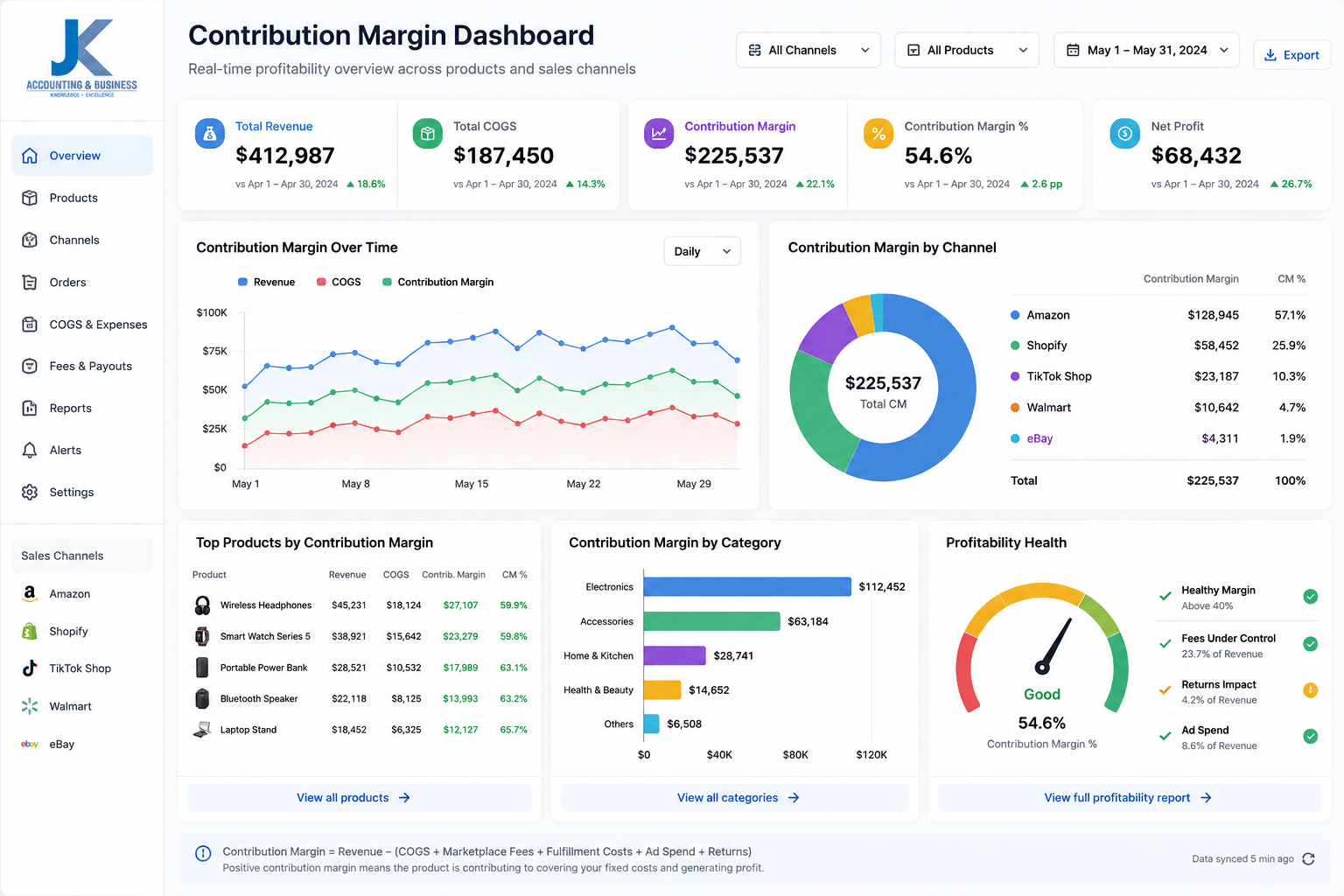The height and width of the screenshot is (896, 1344).
Task: Click the Contribution Margin % percent icon
Action: click(878, 134)
